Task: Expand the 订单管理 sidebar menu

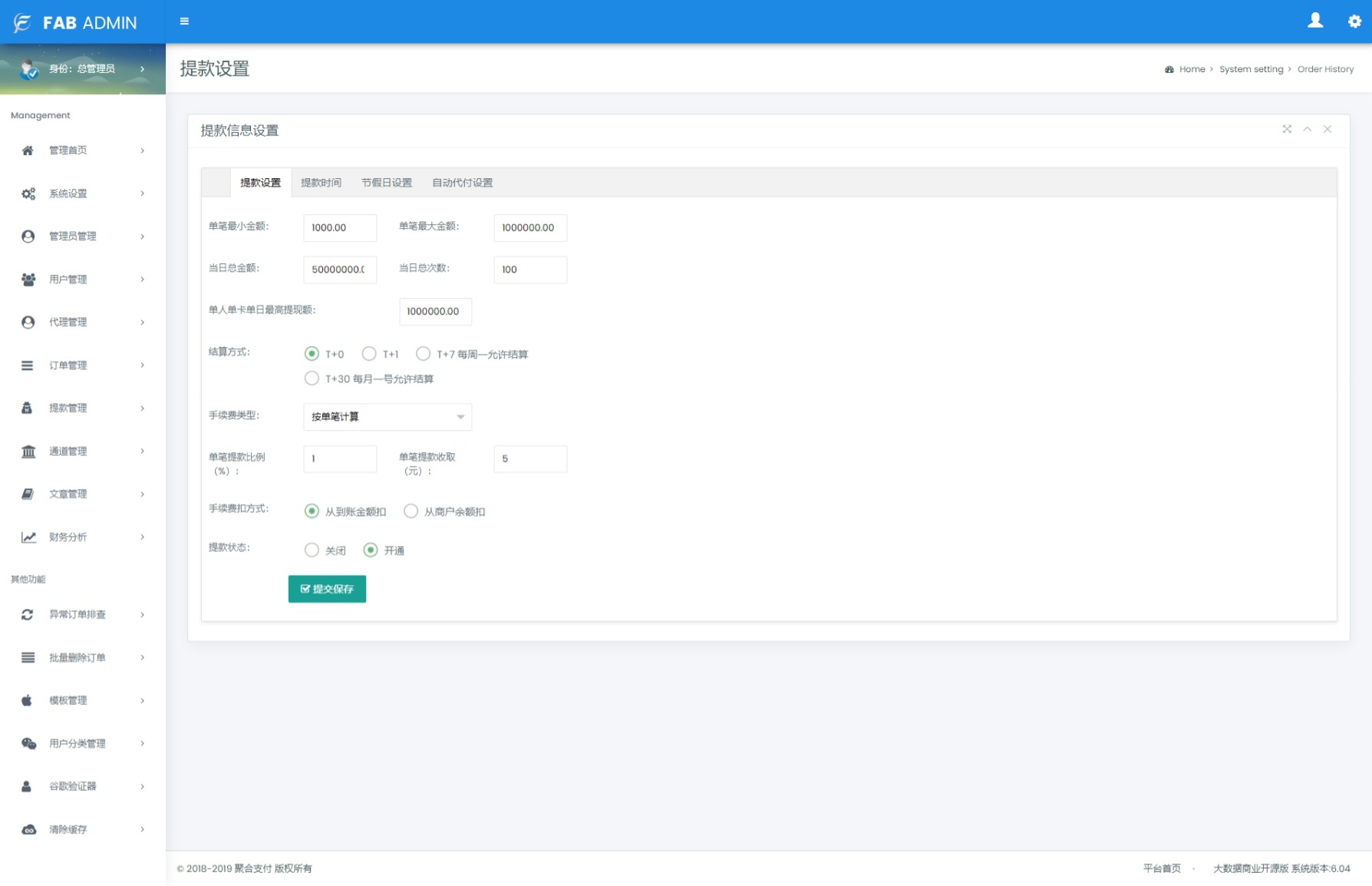Action: pos(83,365)
